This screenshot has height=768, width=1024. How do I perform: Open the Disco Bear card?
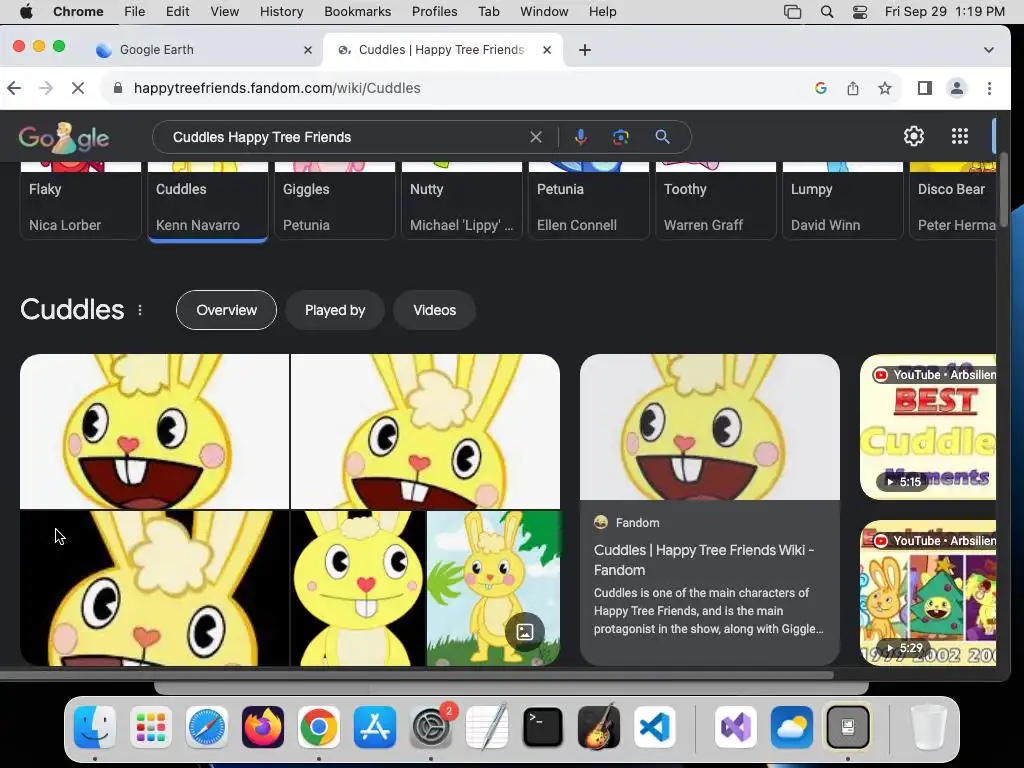pyautogui.click(x=953, y=201)
